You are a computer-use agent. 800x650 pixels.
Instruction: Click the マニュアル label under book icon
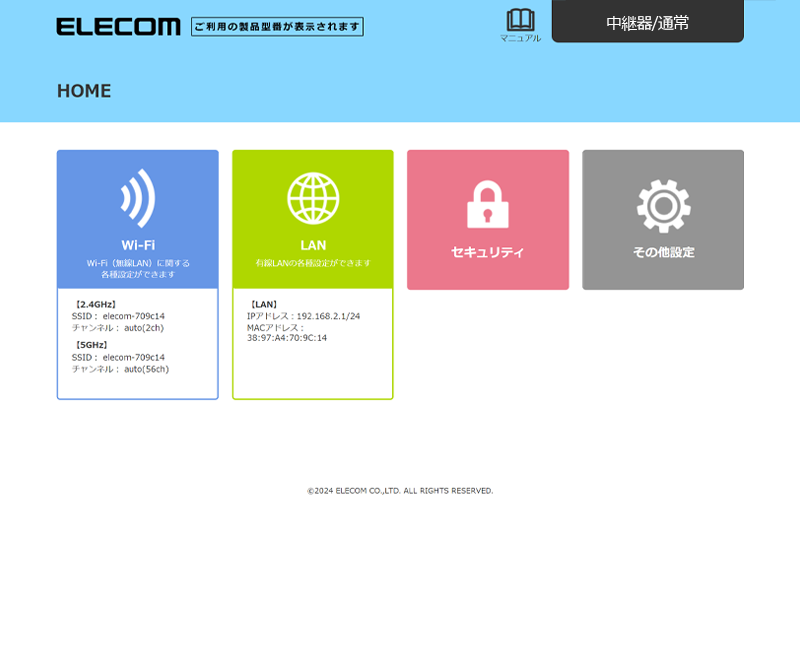pyautogui.click(x=520, y=38)
